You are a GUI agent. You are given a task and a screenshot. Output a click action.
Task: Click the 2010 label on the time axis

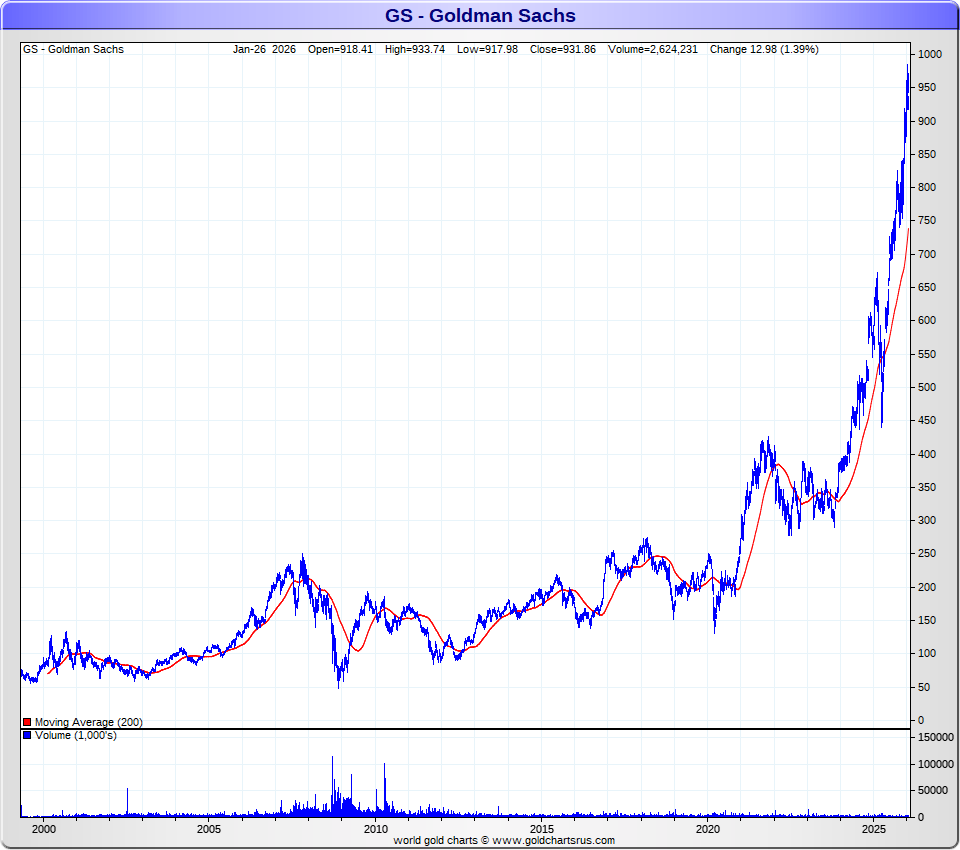pyautogui.click(x=375, y=829)
